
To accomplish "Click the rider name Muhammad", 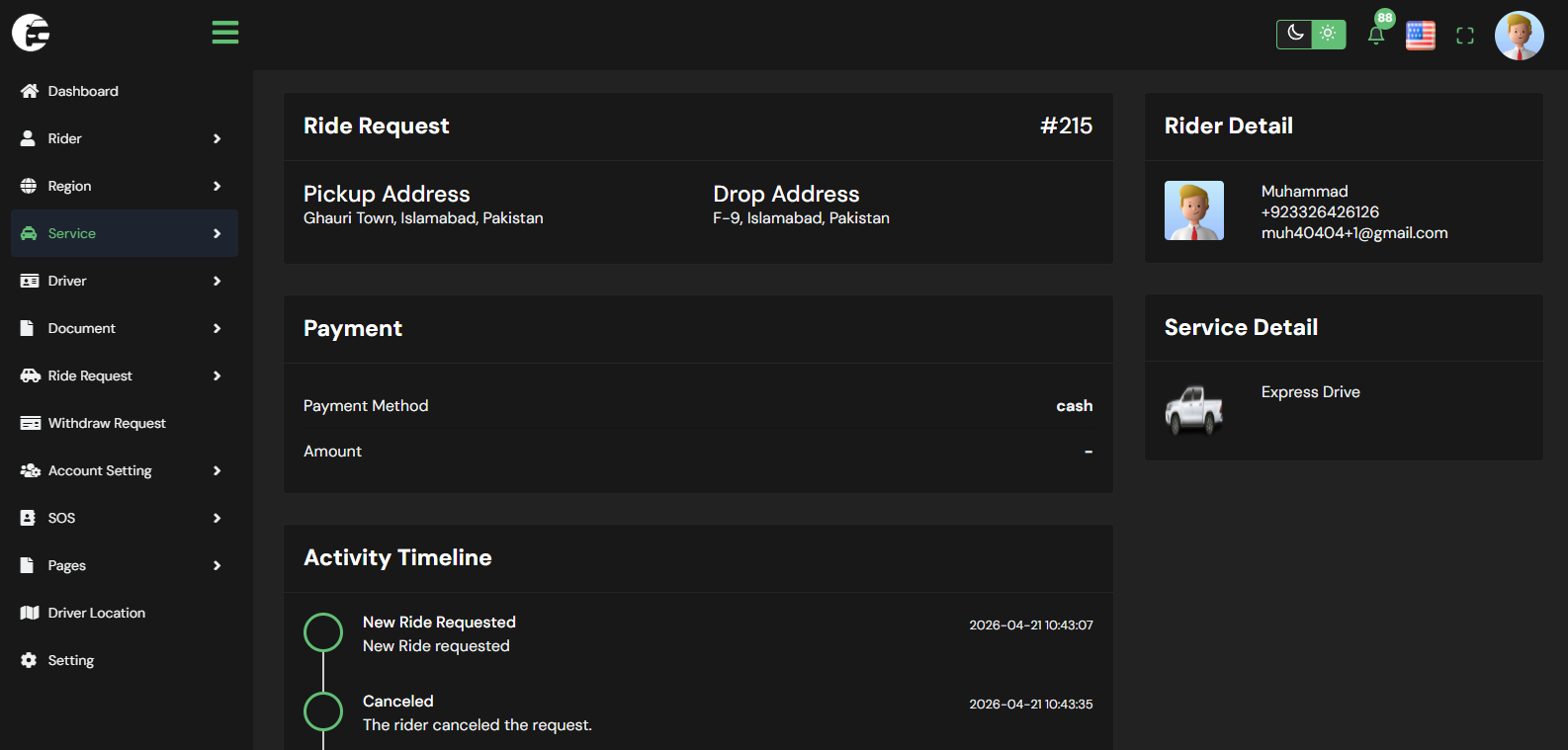I will [x=1304, y=191].
